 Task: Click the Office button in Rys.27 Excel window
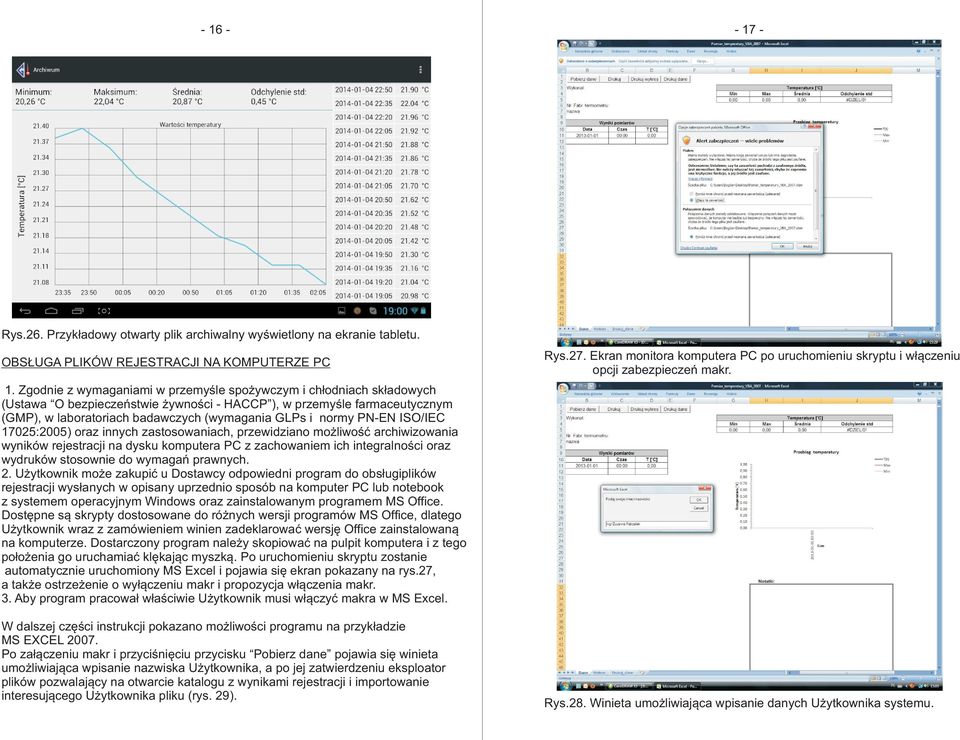563,46
